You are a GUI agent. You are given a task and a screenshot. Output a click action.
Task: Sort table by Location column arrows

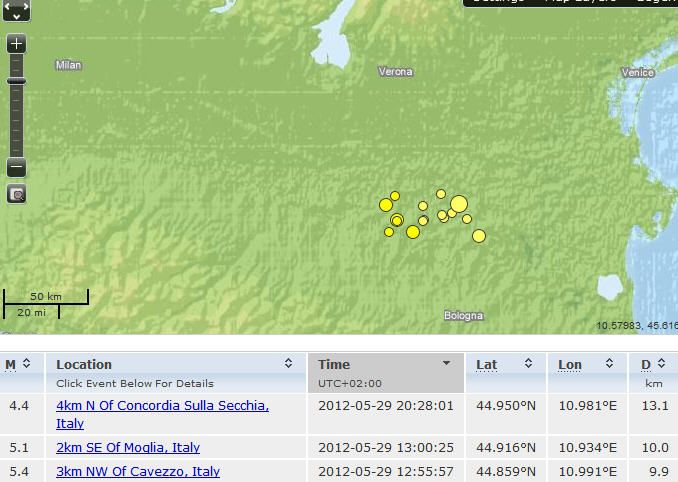[x=288, y=363]
